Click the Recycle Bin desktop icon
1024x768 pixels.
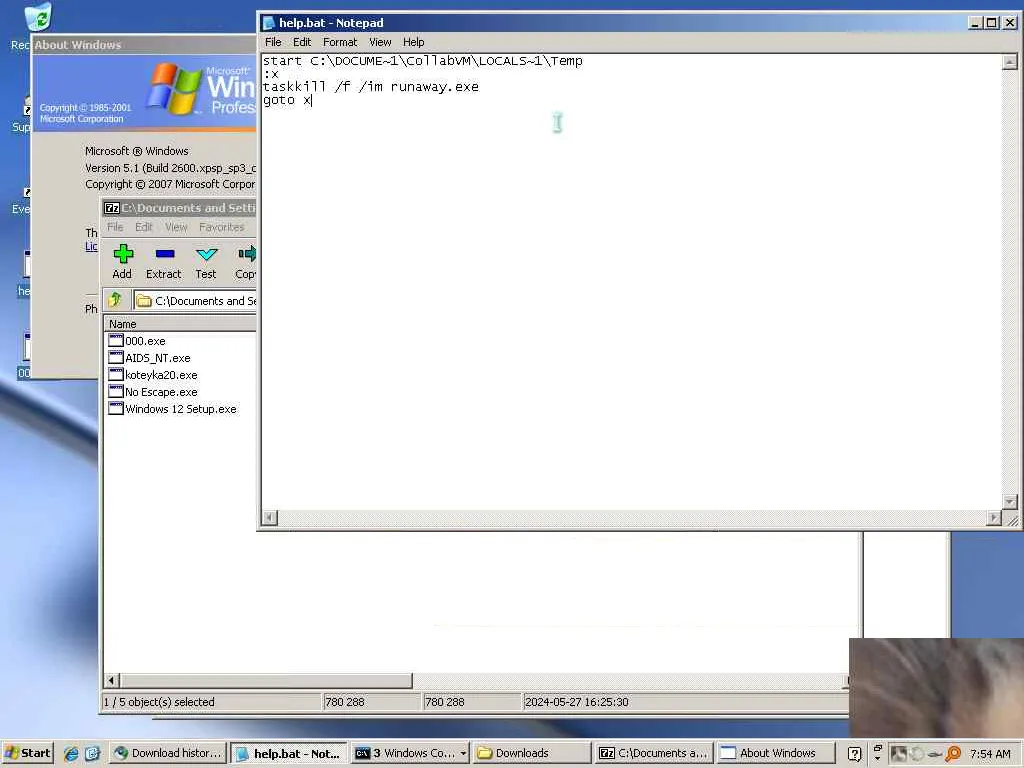point(38,17)
